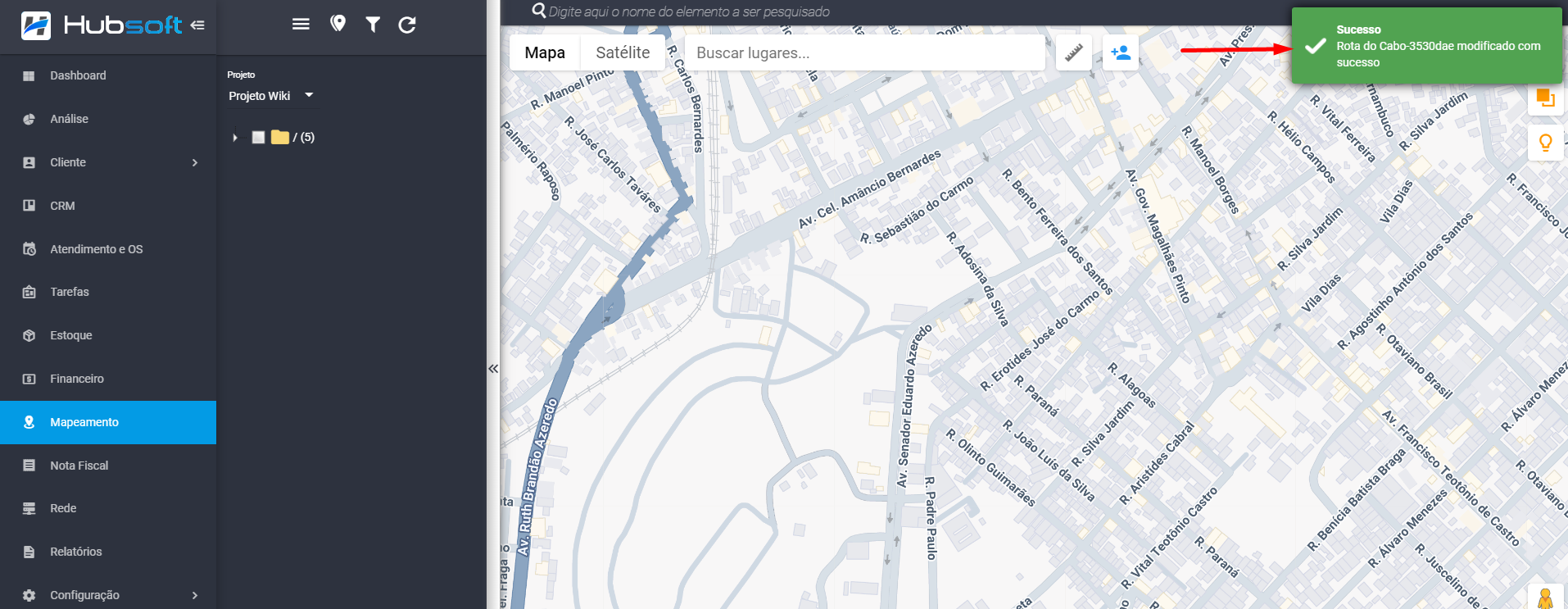The width and height of the screenshot is (1568, 609).
Task: Check the root folder checkbox
Action: (258, 137)
